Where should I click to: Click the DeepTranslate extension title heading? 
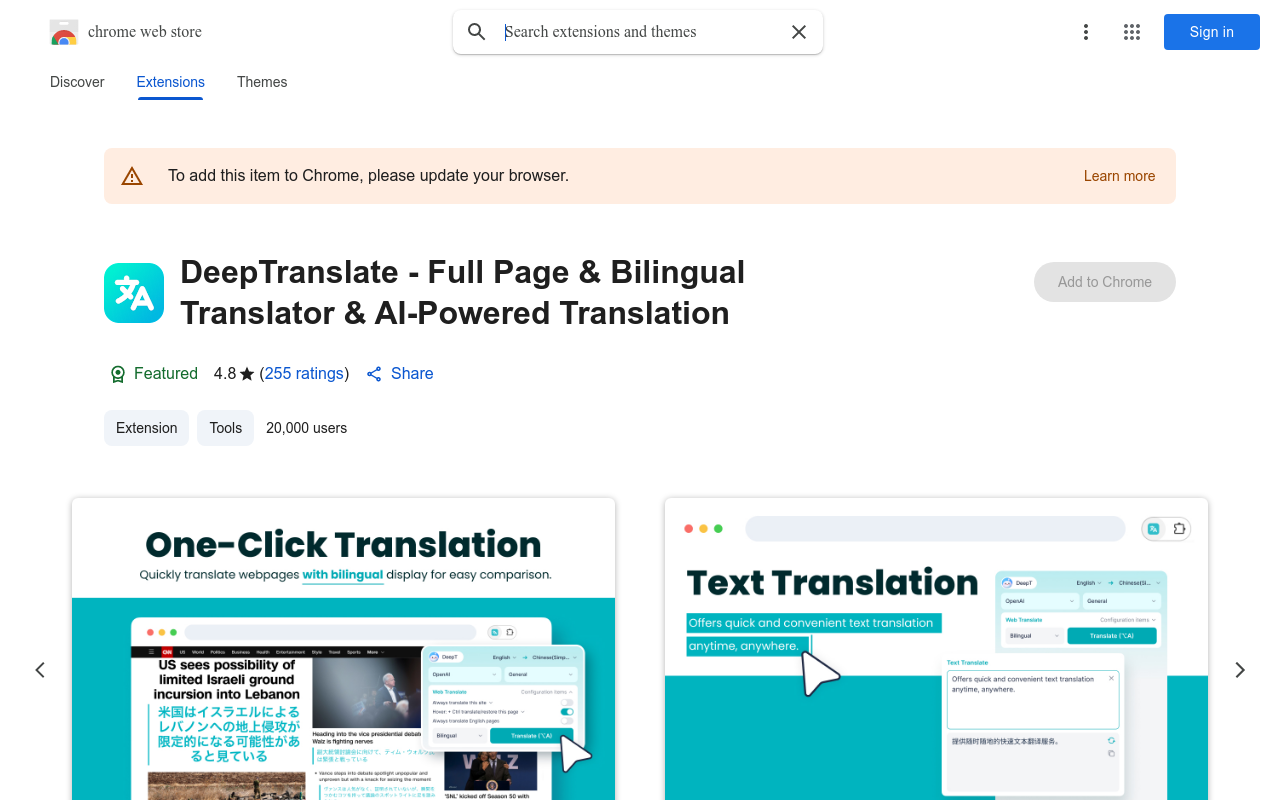point(463,292)
